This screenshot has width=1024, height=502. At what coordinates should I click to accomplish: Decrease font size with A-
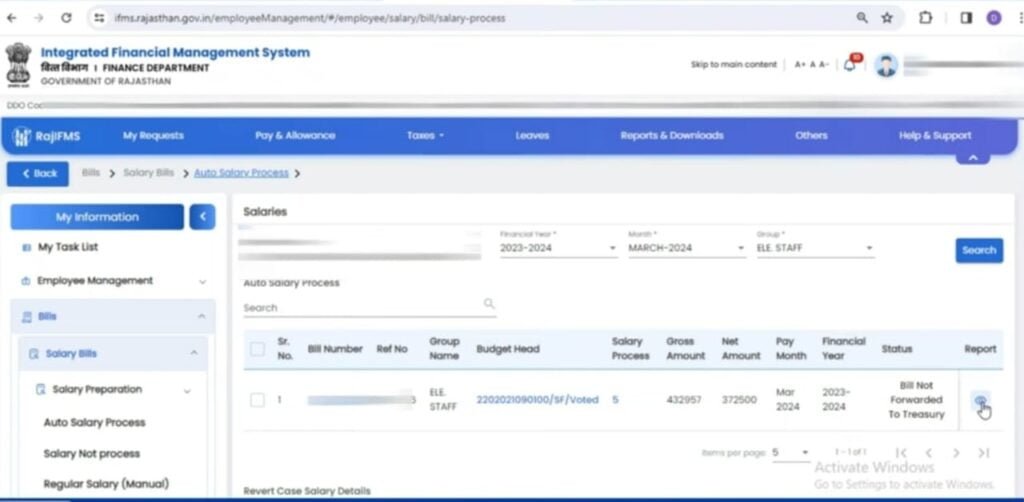coord(824,65)
